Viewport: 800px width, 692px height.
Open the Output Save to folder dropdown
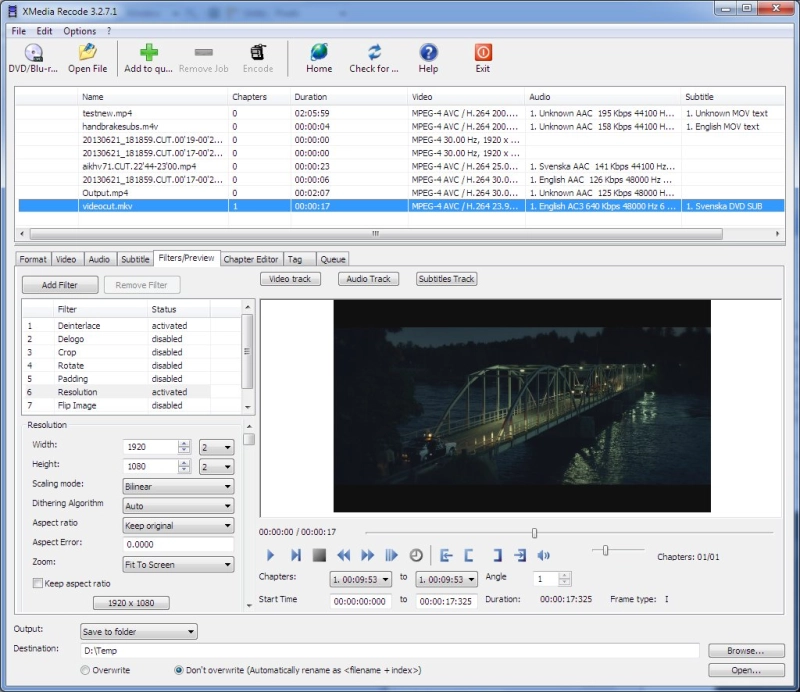coord(139,632)
